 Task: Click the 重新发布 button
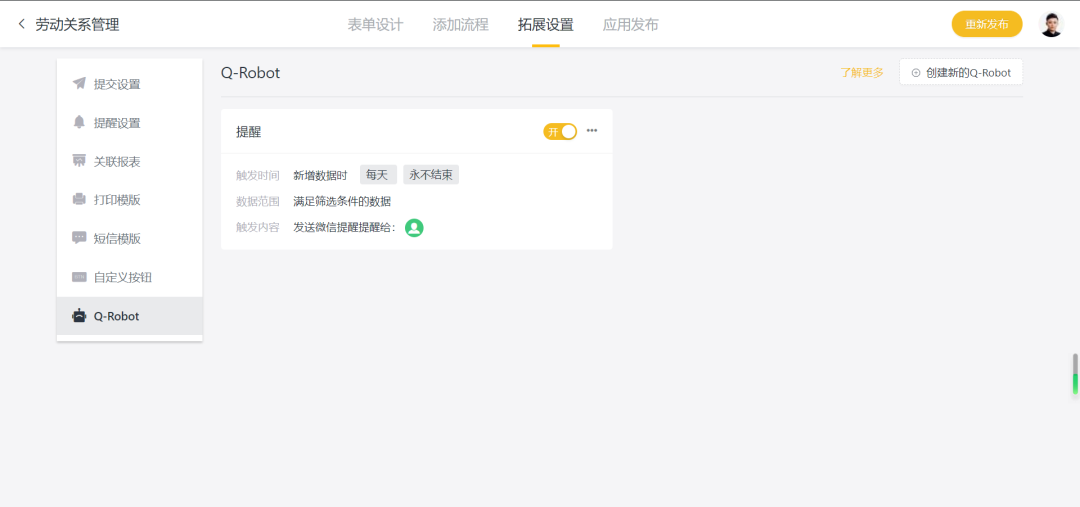click(987, 24)
